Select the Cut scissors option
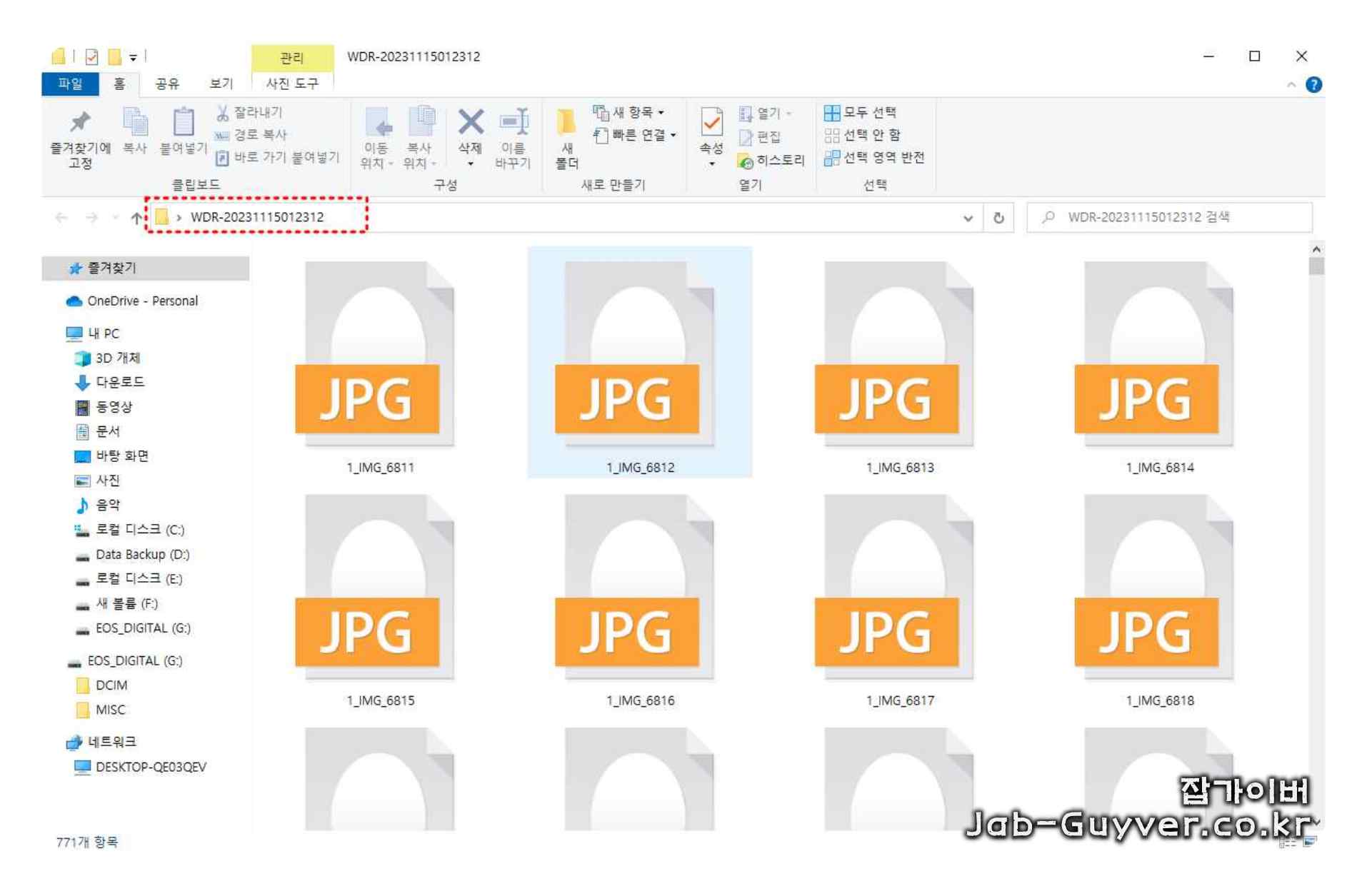 tap(250, 113)
